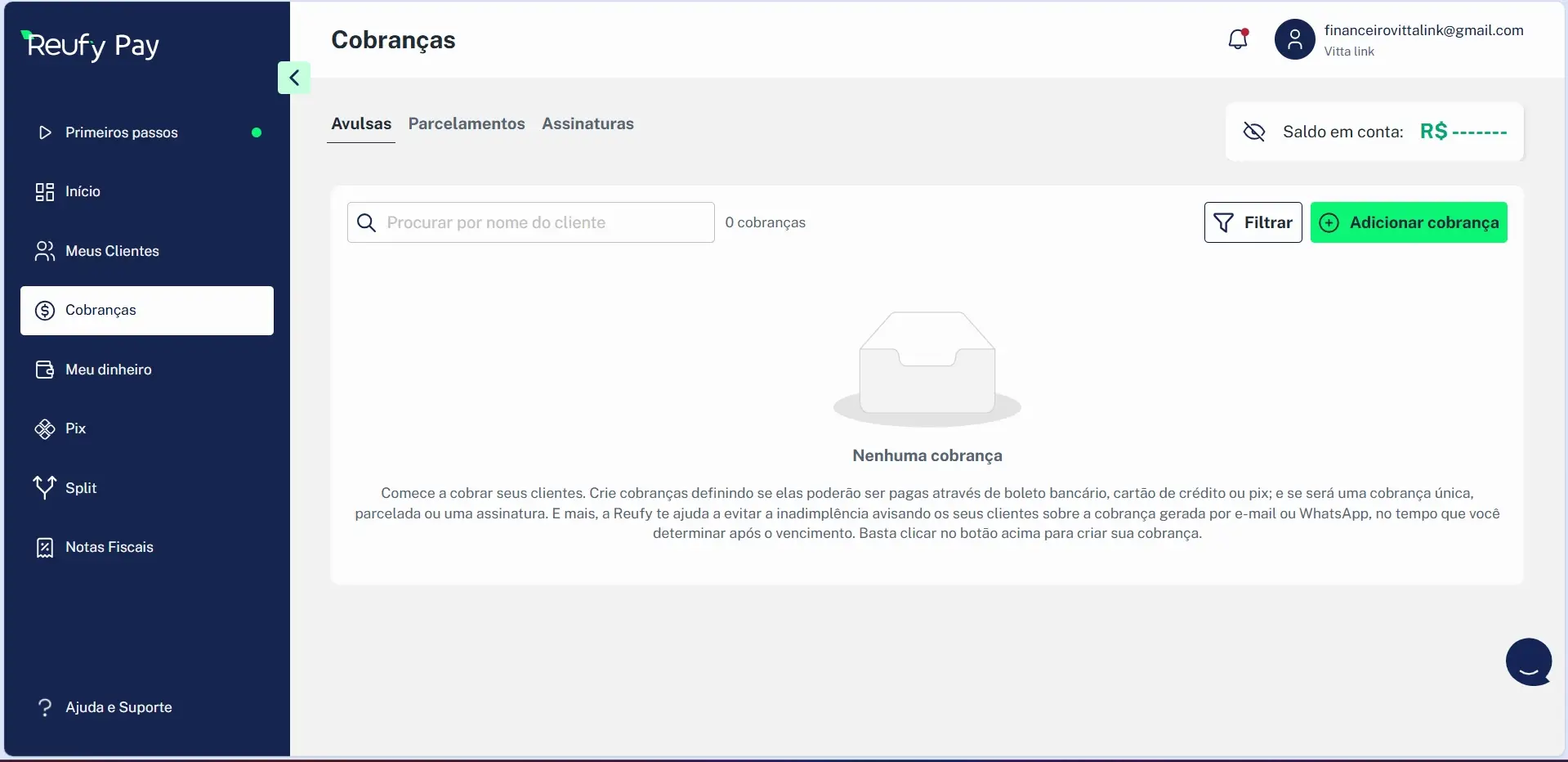Select the Avulsas tab

361,123
